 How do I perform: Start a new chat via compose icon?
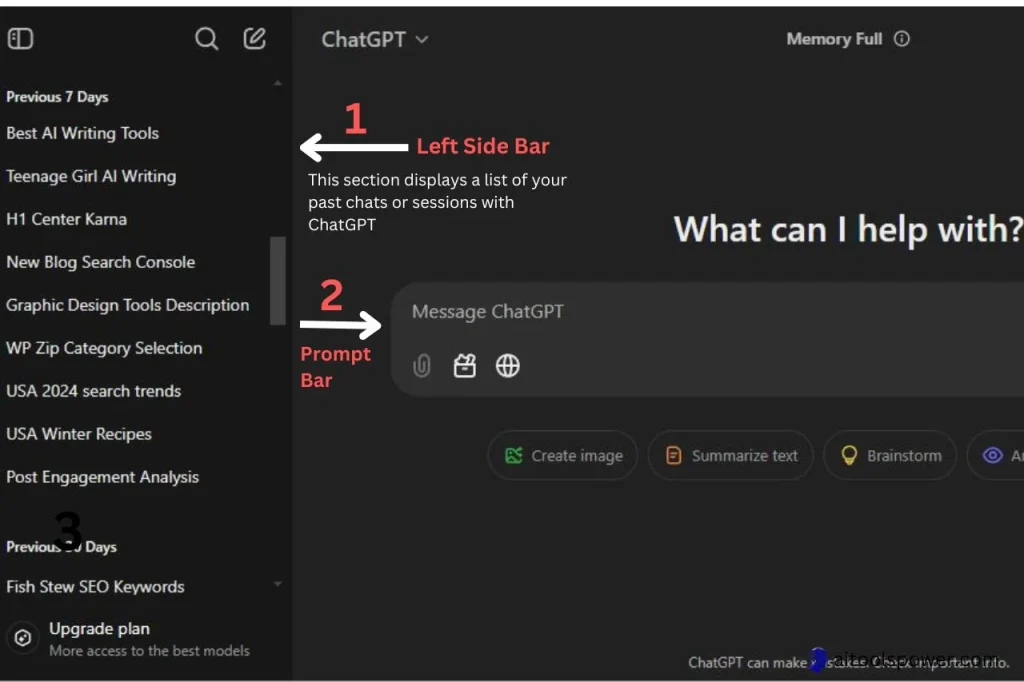255,39
